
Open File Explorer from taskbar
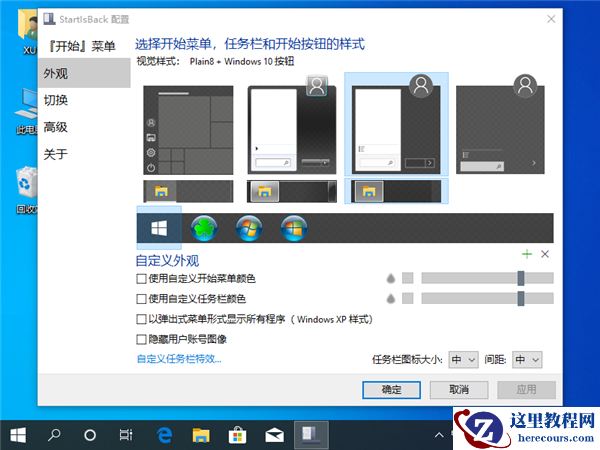click(201, 435)
